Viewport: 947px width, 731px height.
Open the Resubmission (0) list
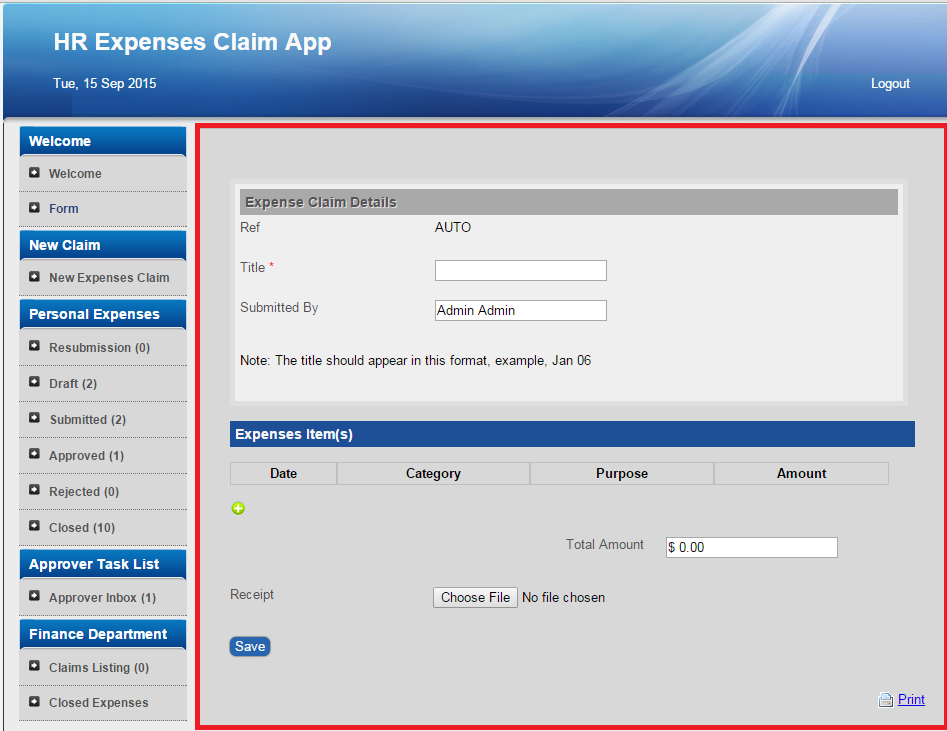(99, 348)
